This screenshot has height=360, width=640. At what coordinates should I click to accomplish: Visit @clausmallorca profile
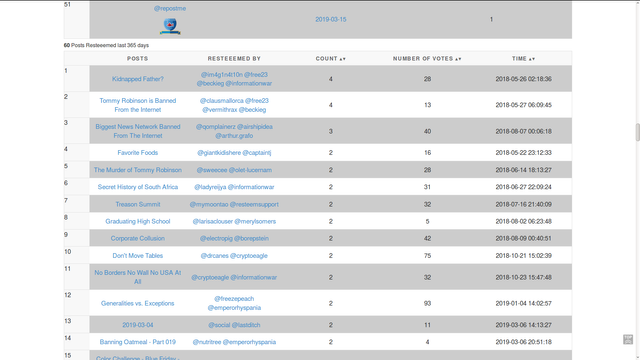pyautogui.click(x=221, y=100)
